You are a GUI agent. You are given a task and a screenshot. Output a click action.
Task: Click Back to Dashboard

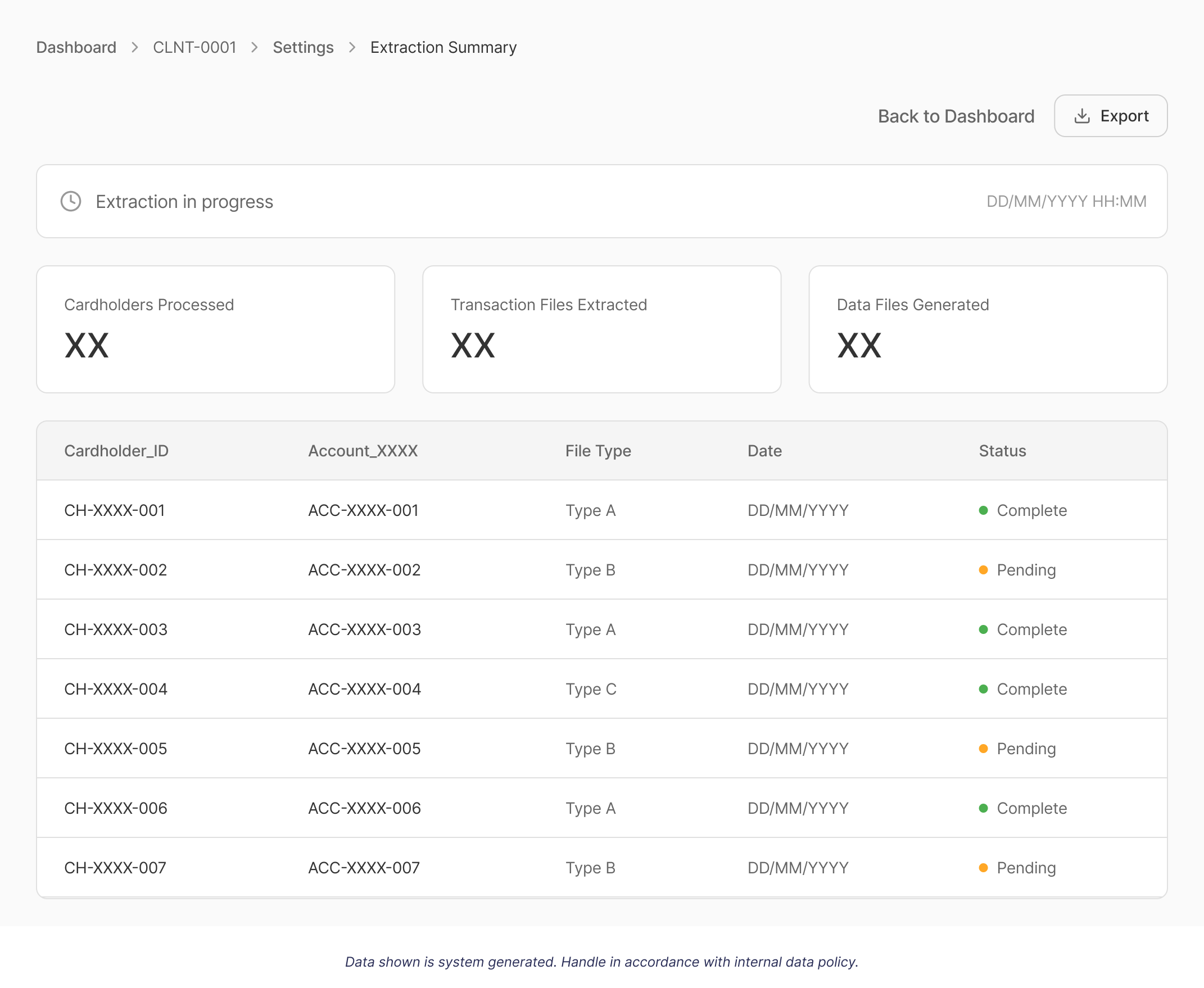(x=956, y=116)
